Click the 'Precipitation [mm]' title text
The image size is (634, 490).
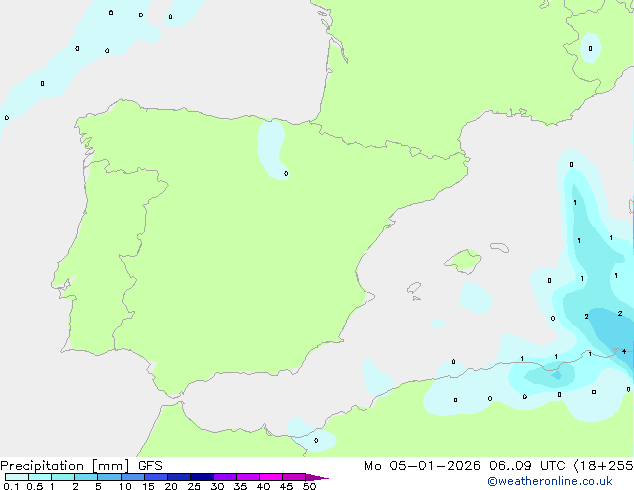pyautogui.click(x=65, y=466)
